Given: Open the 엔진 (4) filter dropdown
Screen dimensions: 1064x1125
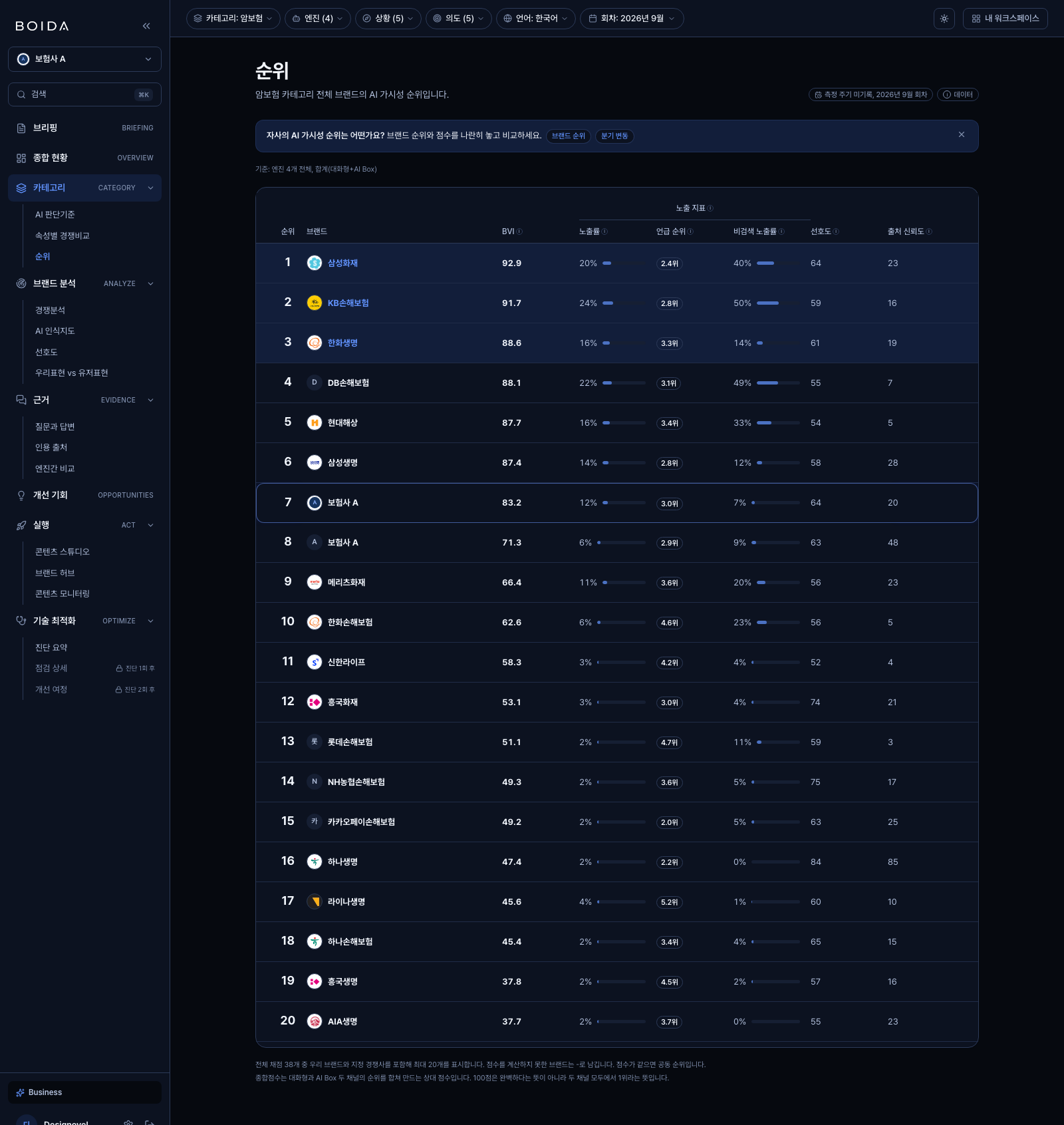Looking at the screenshot, I should click(318, 19).
